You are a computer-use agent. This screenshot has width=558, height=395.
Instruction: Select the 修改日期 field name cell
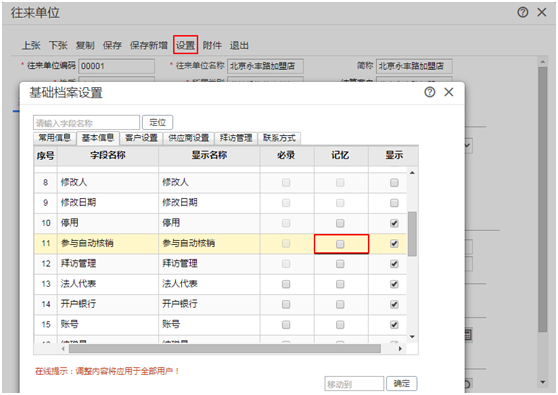pyautogui.click(x=108, y=203)
